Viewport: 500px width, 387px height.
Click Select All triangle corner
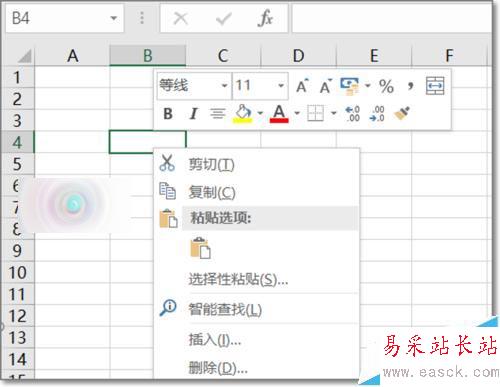pos(24,56)
